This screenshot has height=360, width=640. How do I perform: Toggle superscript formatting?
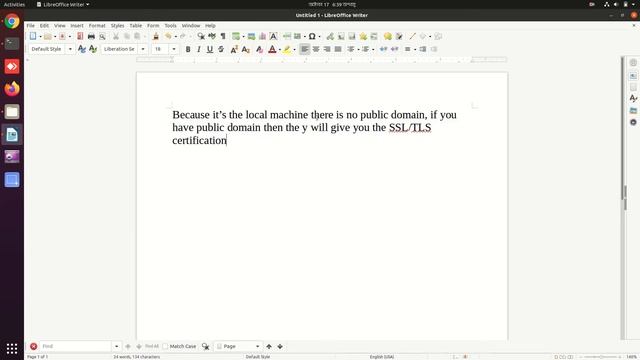234,49
